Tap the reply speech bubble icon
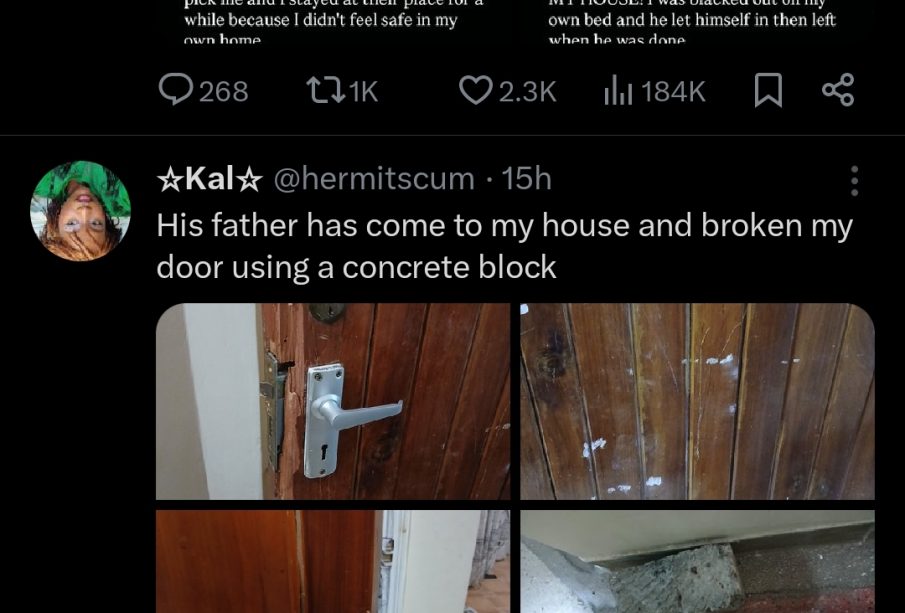The image size is (905, 613). [175, 89]
